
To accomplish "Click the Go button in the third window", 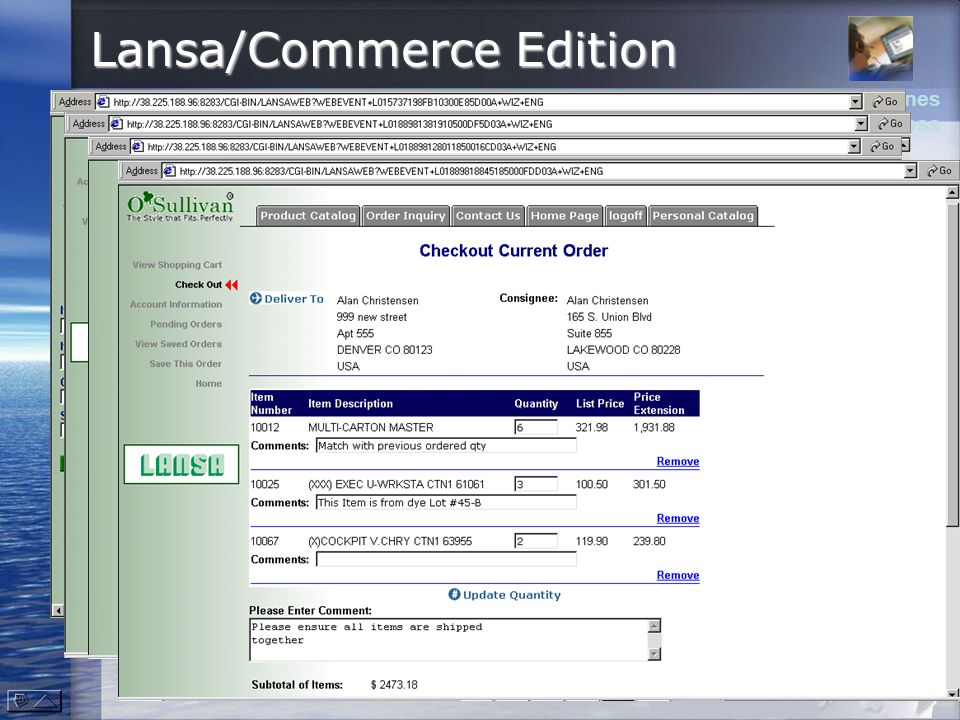I will [882, 146].
